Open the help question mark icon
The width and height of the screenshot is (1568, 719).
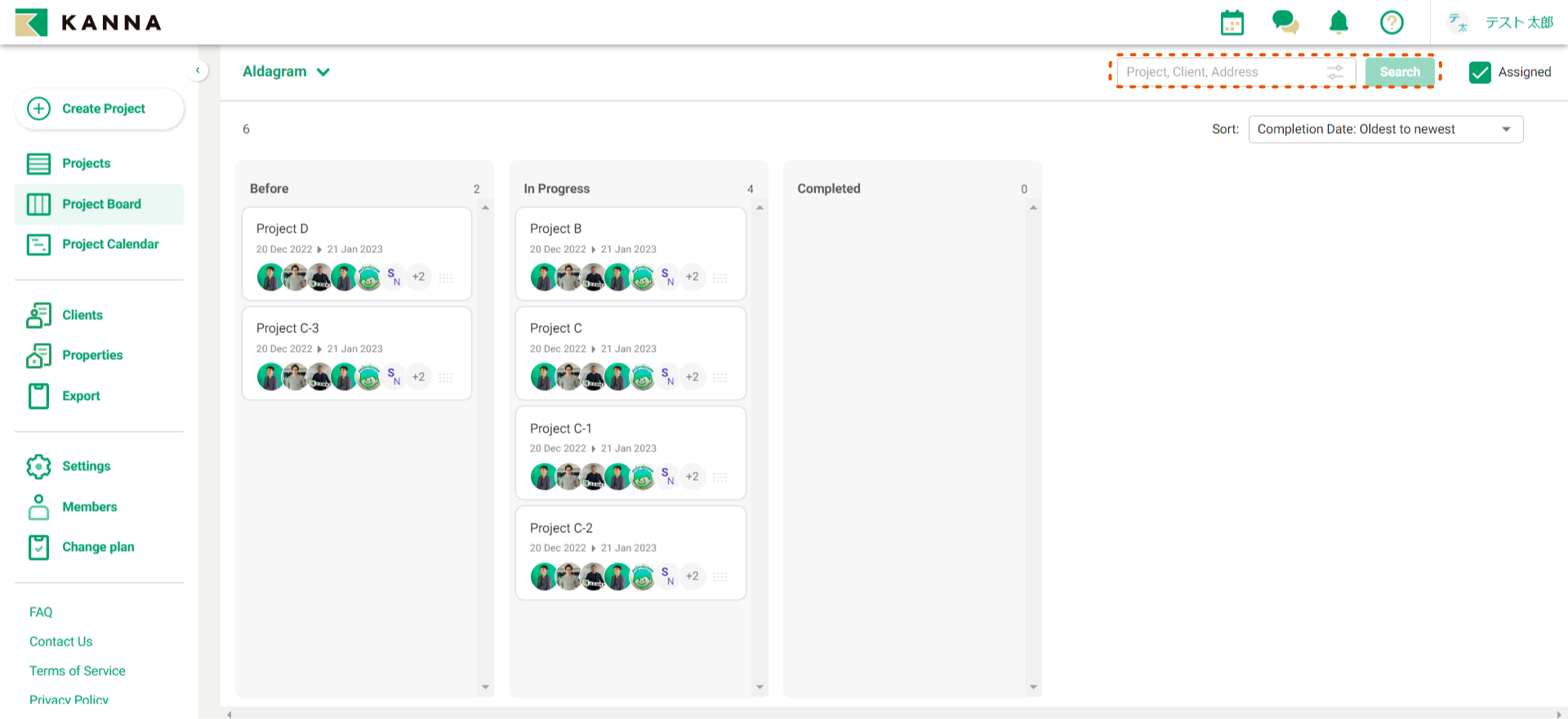pyautogui.click(x=1392, y=22)
